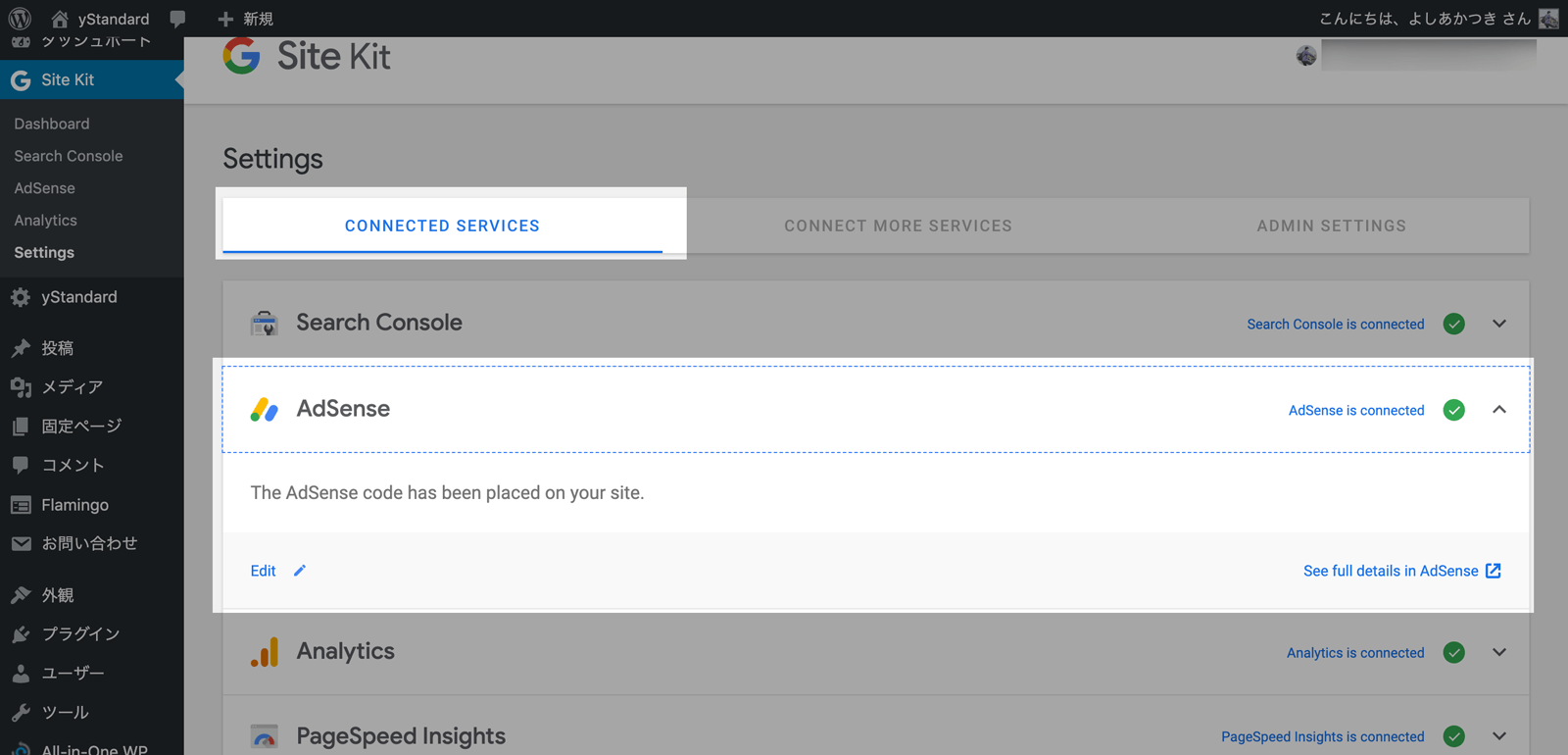Open Dashboard in Site Kit submenu
Screen dimensions: 1568x755
pos(52,124)
